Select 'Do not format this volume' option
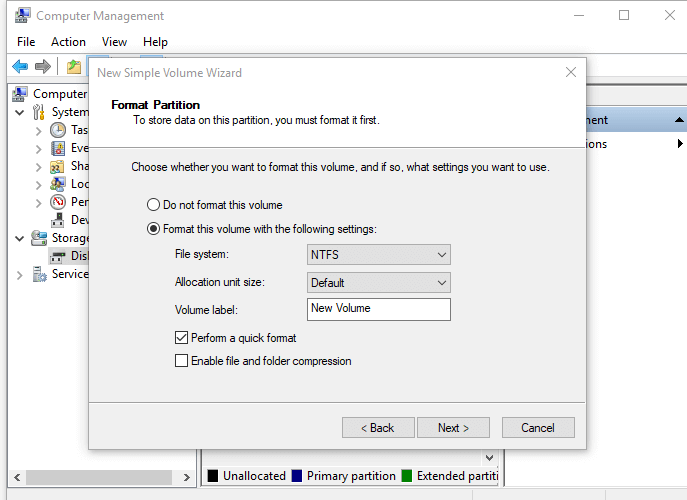The height and width of the screenshot is (500, 687). (x=154, y=205)
